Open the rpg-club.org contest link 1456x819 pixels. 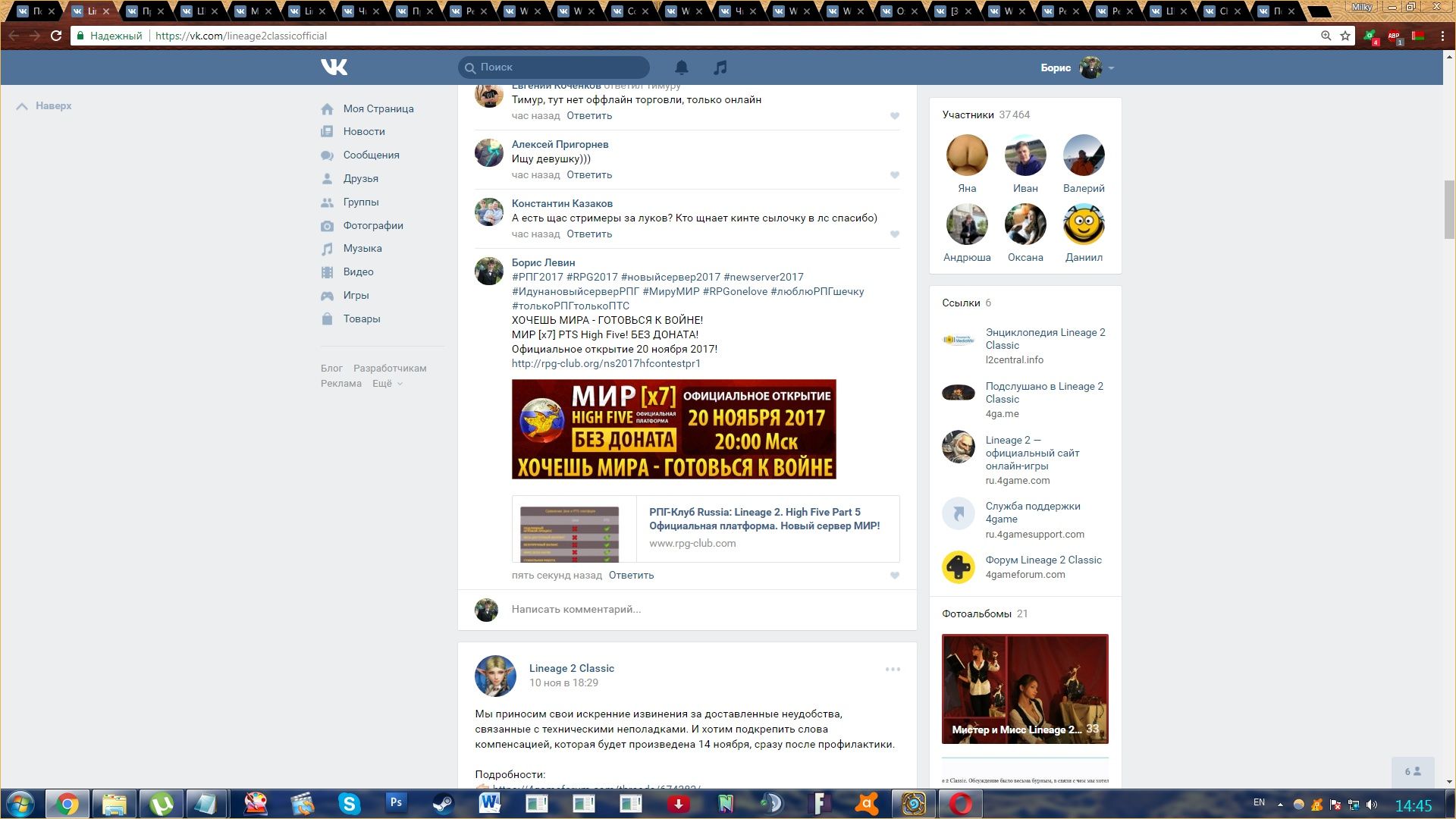click(606, 363)
